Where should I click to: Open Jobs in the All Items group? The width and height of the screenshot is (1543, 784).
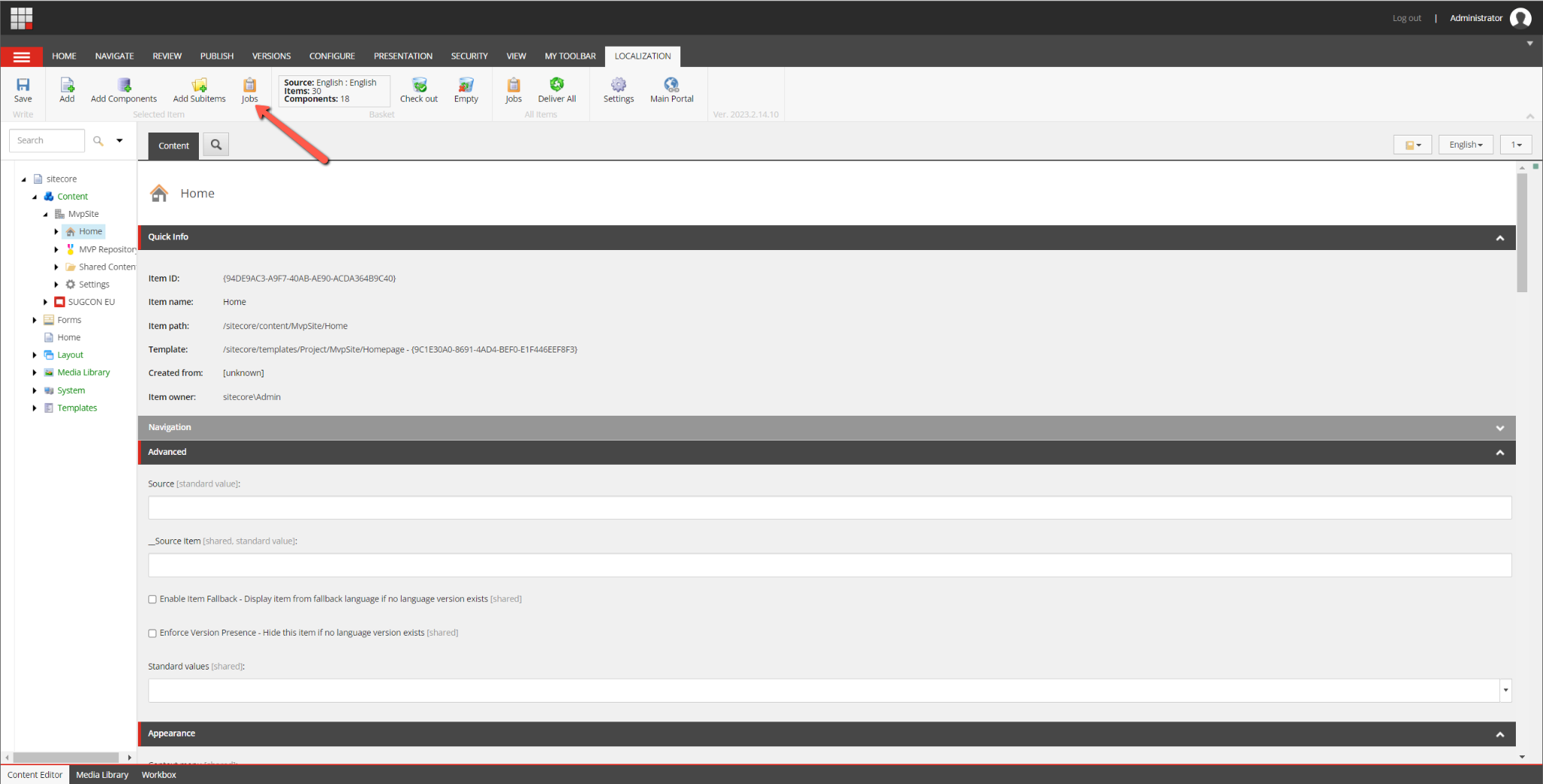(513, 90)
